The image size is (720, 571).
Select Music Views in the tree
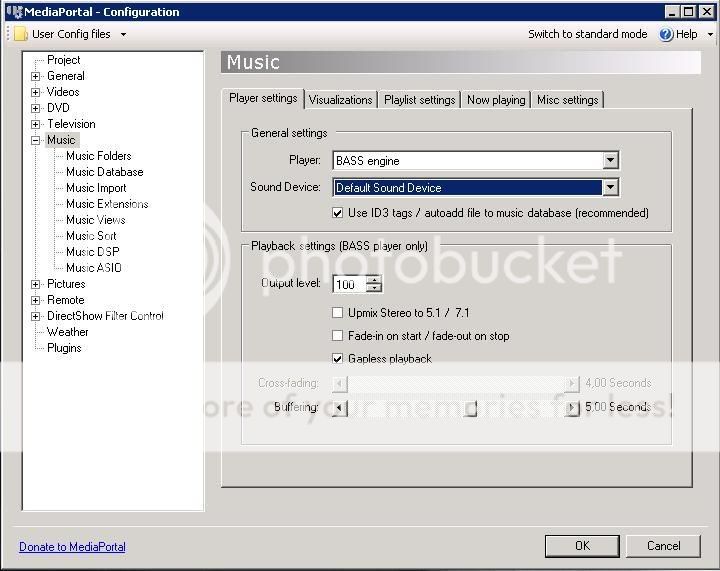(x=96, y=220)
